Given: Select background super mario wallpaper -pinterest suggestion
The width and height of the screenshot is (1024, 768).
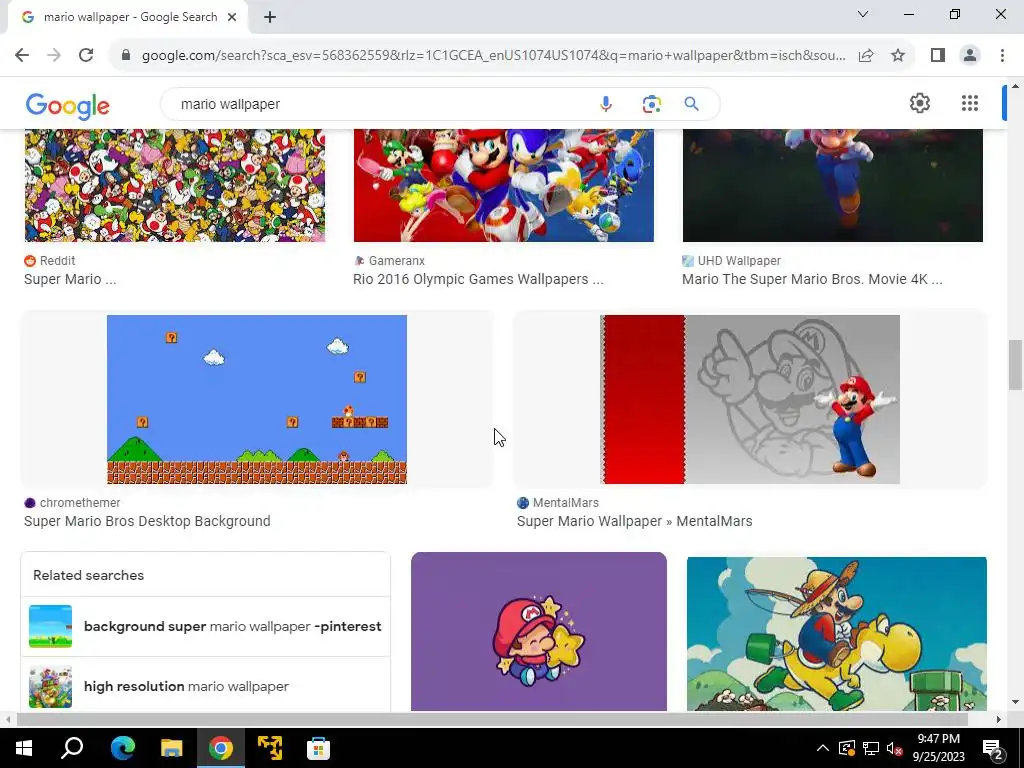Looking at the screenshot, I should tap(205, 626).
